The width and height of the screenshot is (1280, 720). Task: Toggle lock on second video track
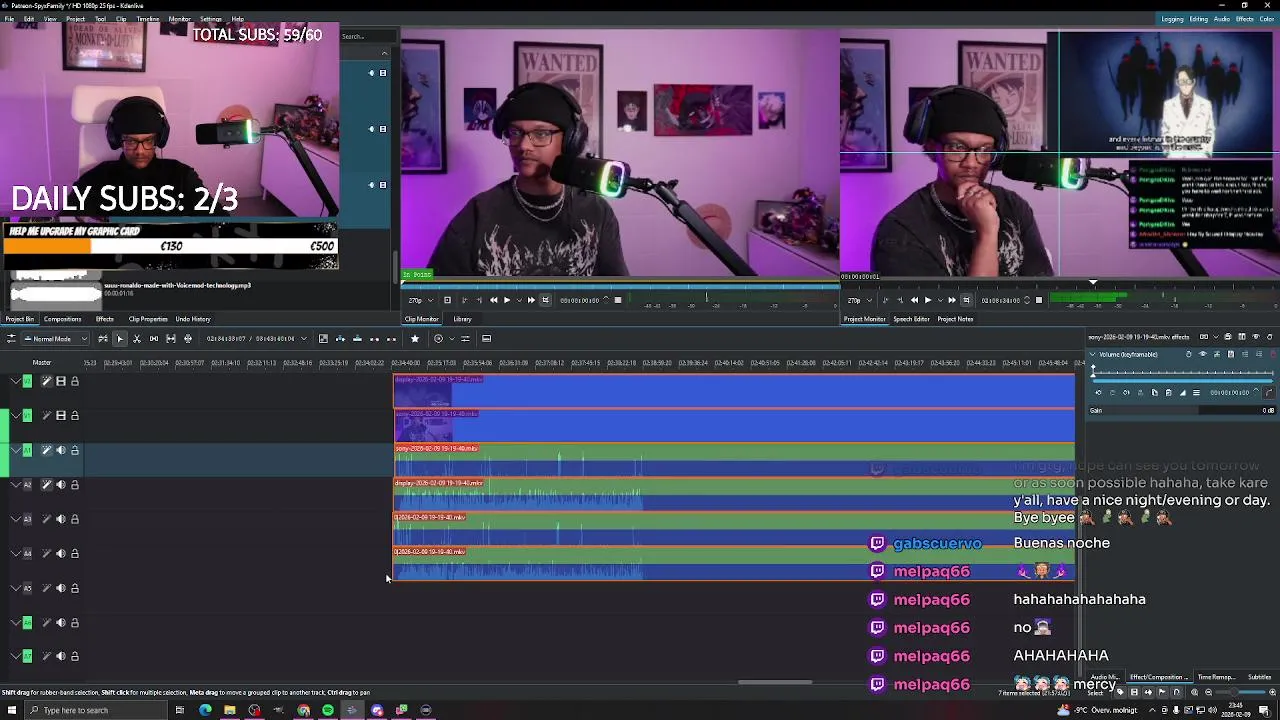pos(74,415)
